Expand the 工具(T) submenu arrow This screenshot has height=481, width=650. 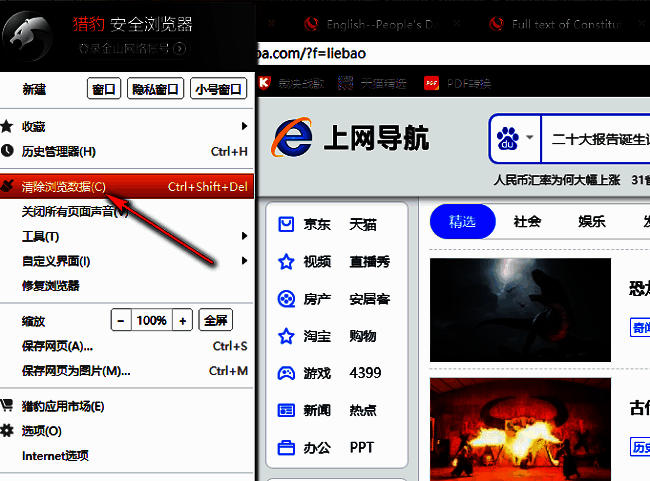(x=244, y=237)
